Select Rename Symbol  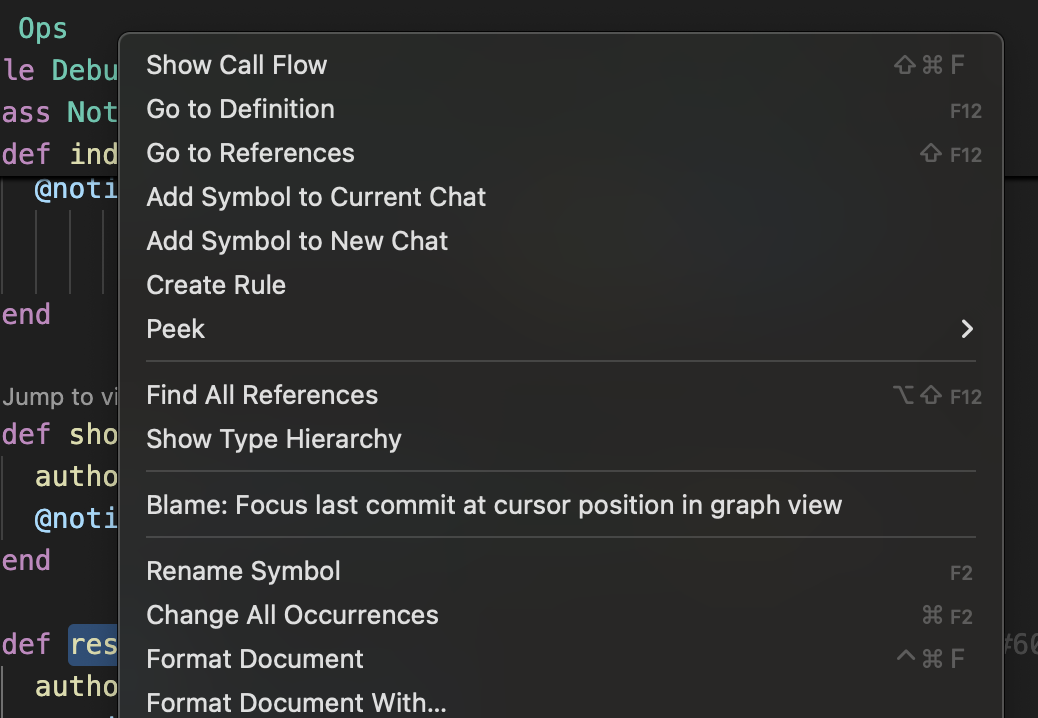tap(561, 571)
